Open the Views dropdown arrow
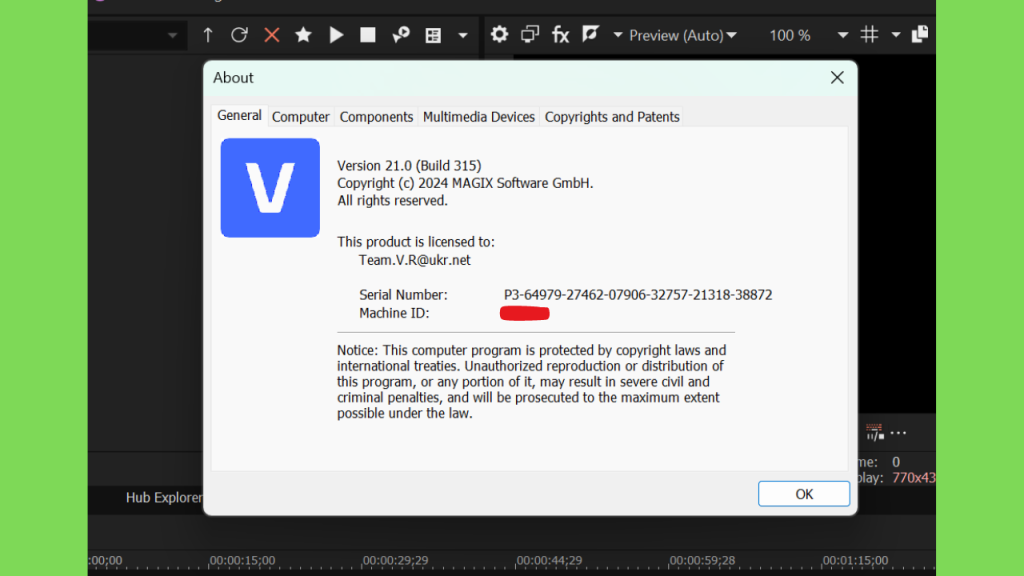 tap(463, 35)
